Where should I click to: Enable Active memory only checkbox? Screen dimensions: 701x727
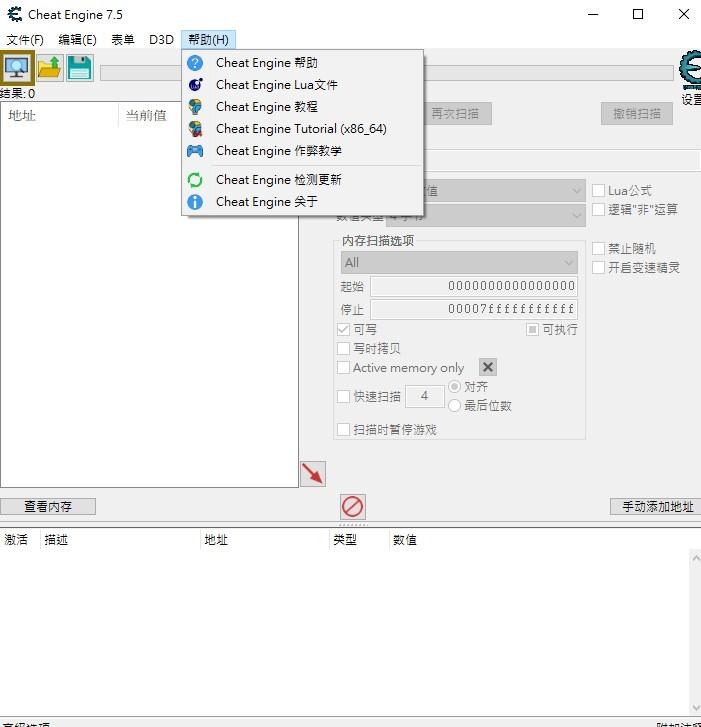pyautogui.click(x=344, y=368)
